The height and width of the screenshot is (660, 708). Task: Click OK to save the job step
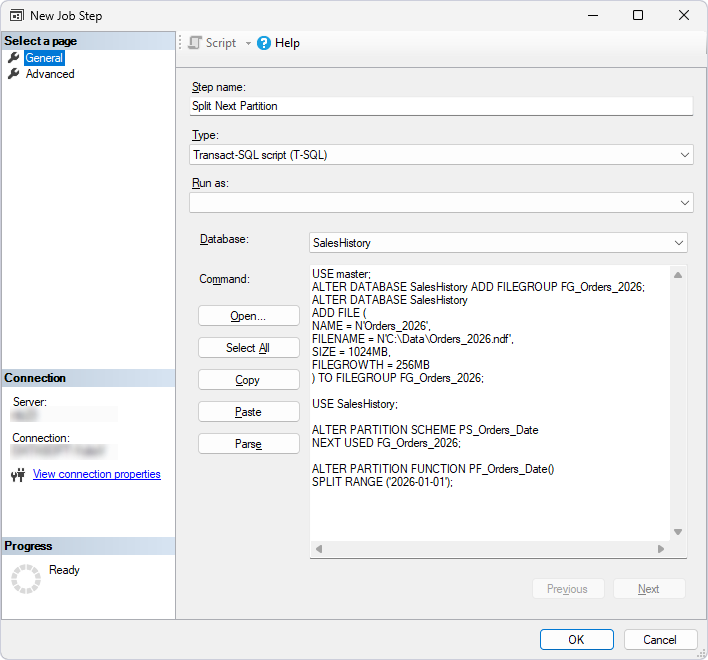[577, 640]
